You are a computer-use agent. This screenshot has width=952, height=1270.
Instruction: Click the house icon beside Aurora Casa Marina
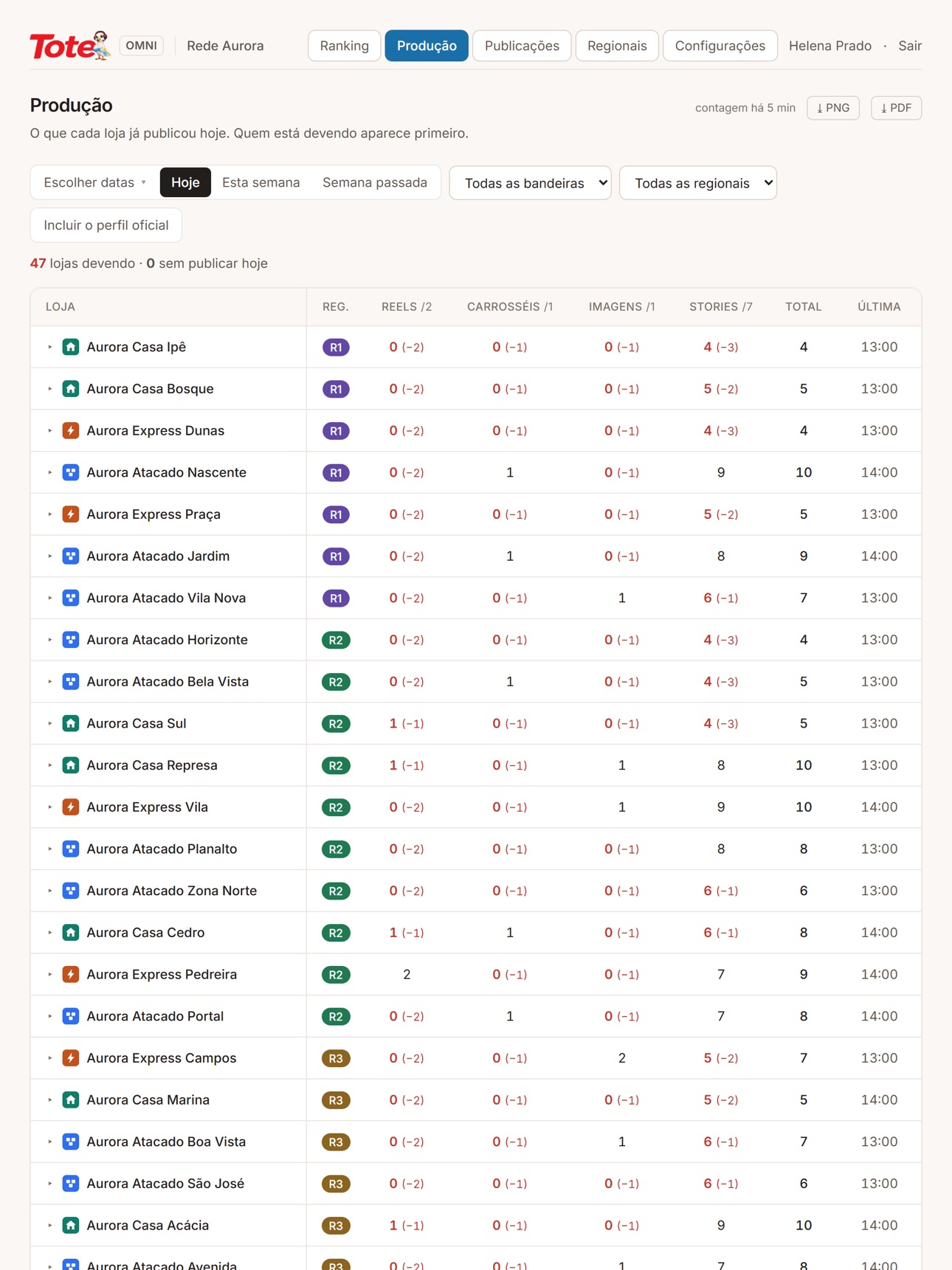point(71,1100)
